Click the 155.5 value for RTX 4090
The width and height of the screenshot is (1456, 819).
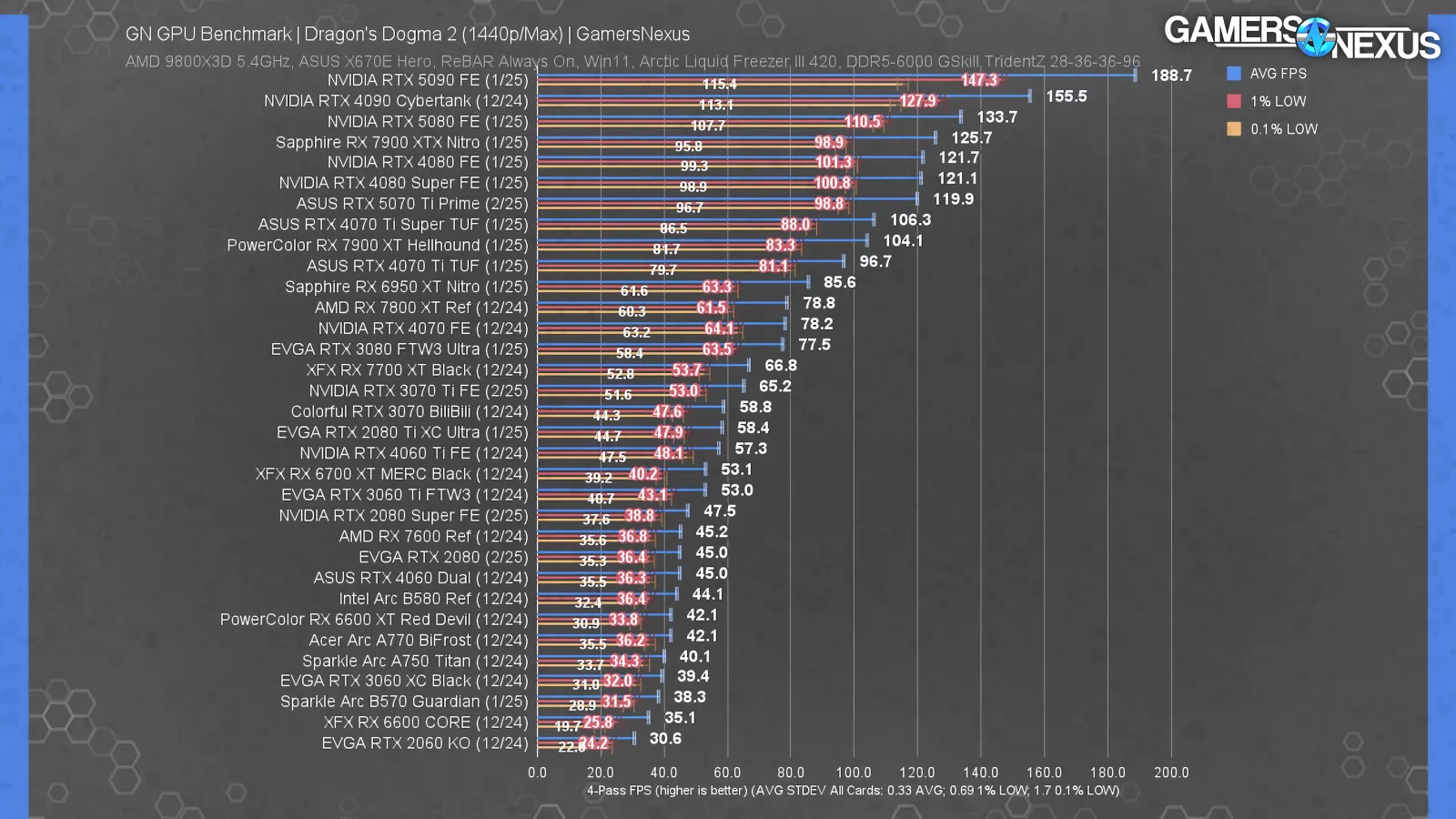1066,96
